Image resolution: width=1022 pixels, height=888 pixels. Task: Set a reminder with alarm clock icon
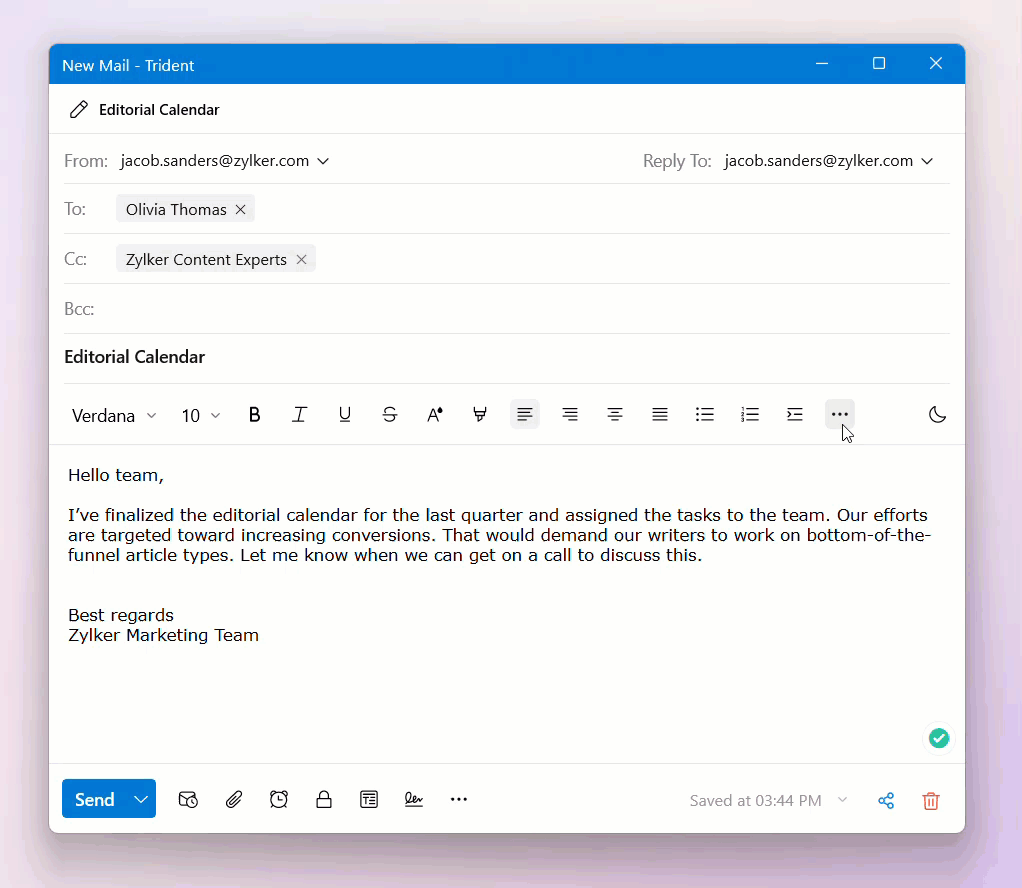point(279,799)
